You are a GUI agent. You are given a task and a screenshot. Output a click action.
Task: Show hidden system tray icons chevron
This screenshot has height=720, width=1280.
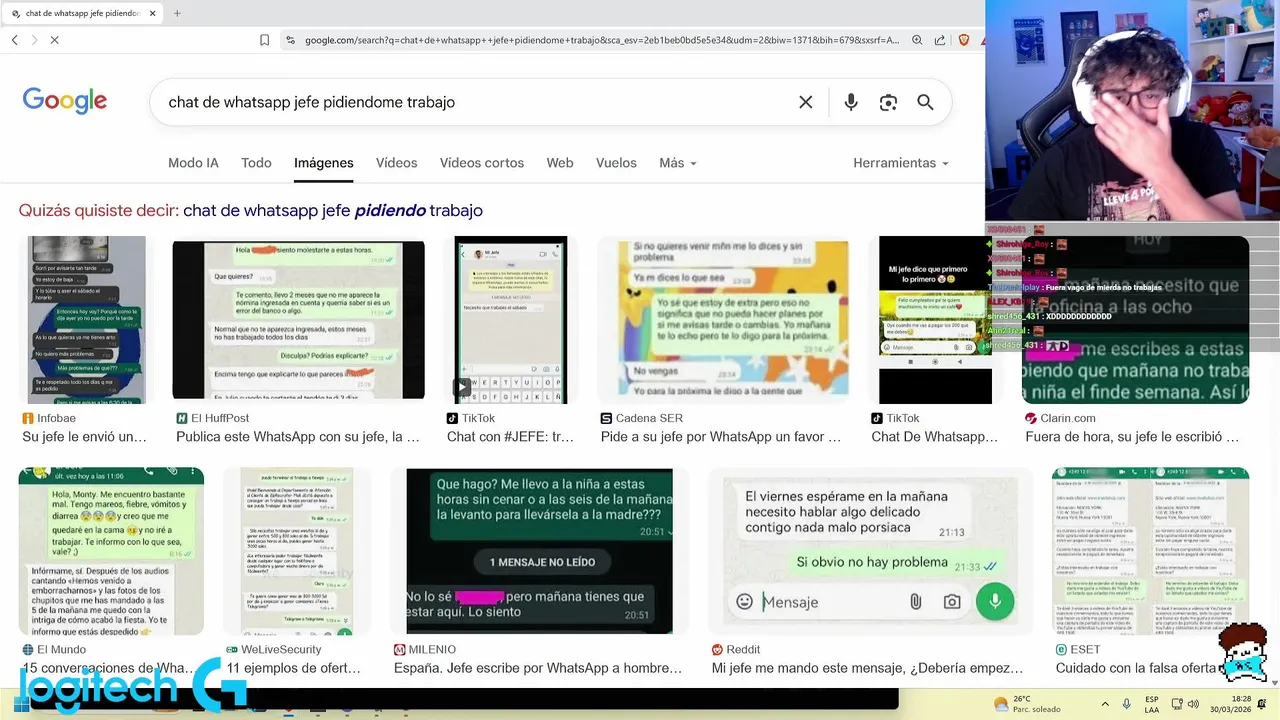(1105, 704)
